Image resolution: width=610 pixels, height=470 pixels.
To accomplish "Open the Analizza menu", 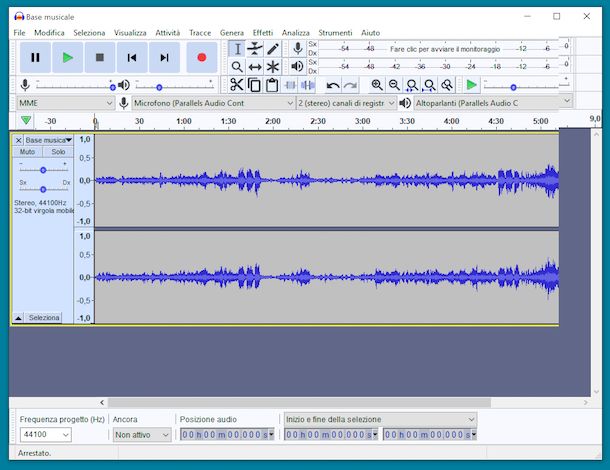I will [x=296, y=33].
